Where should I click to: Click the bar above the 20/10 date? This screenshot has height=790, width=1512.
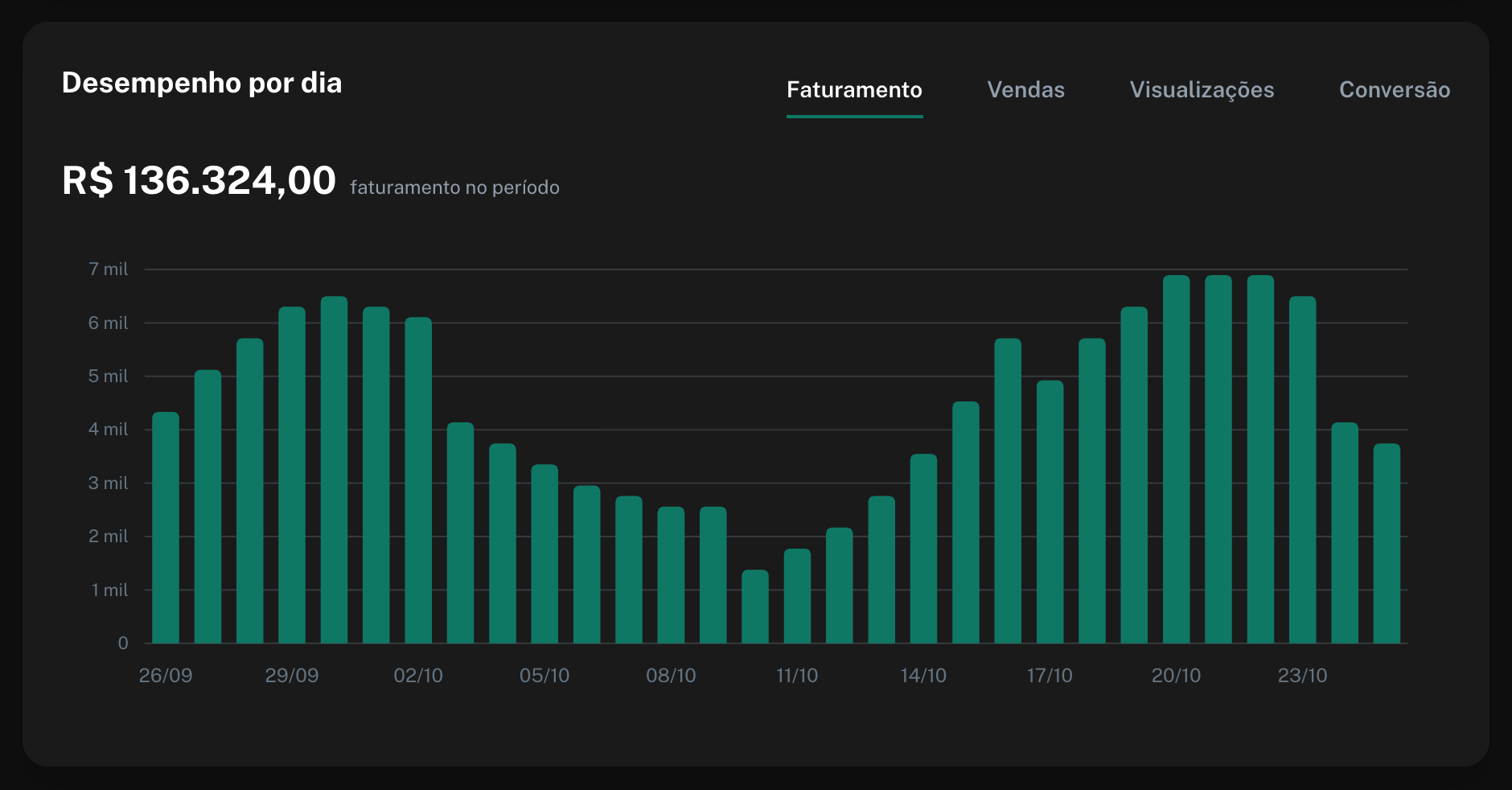coord(1176,459)
